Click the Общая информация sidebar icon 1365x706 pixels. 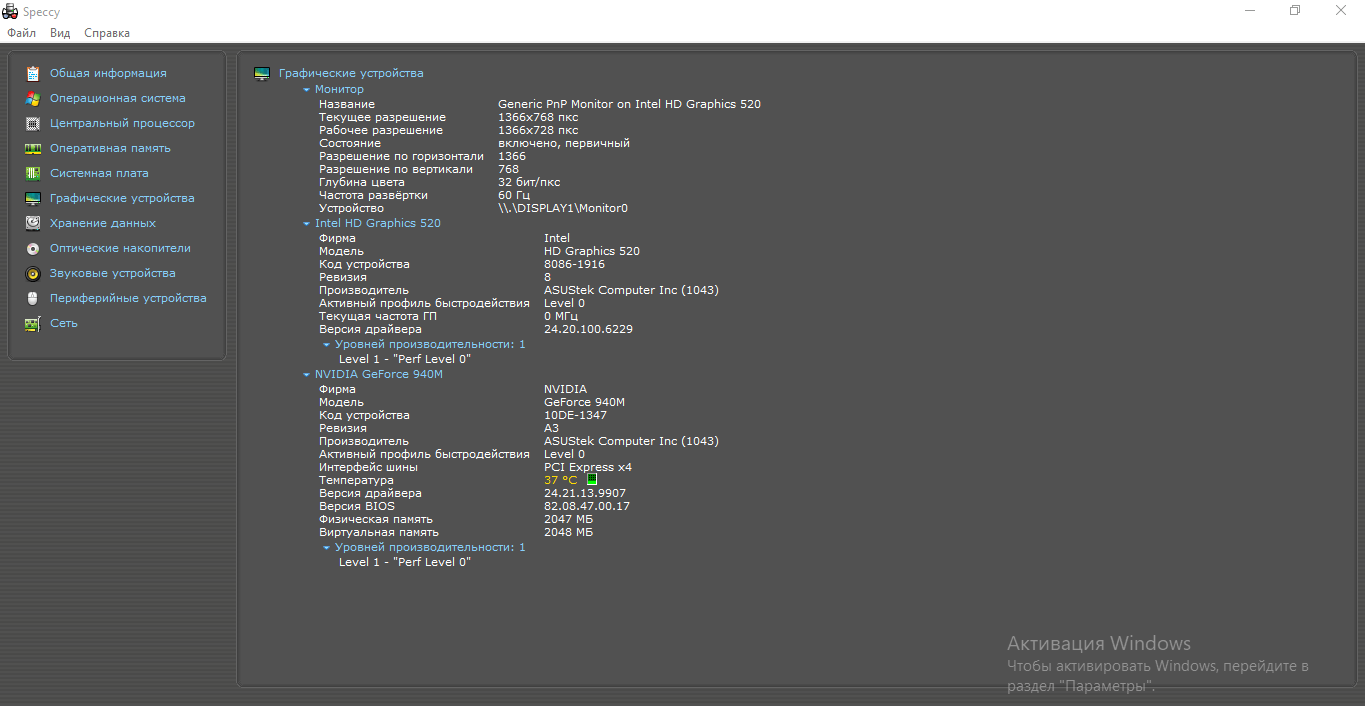coord(33,73)
